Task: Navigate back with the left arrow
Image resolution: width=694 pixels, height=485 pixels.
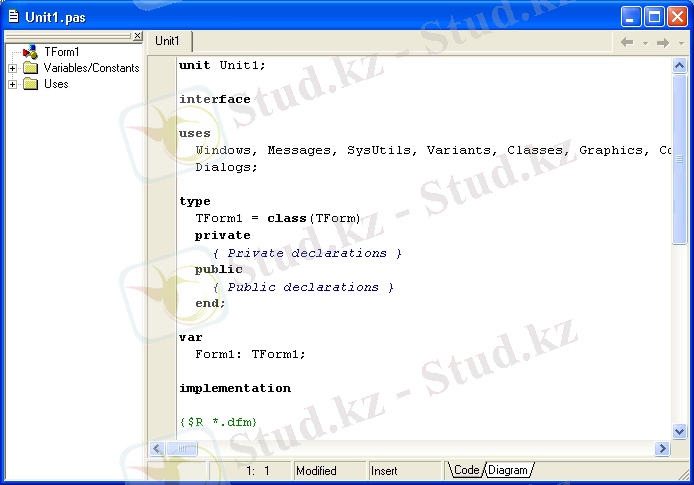Action: 627,42
